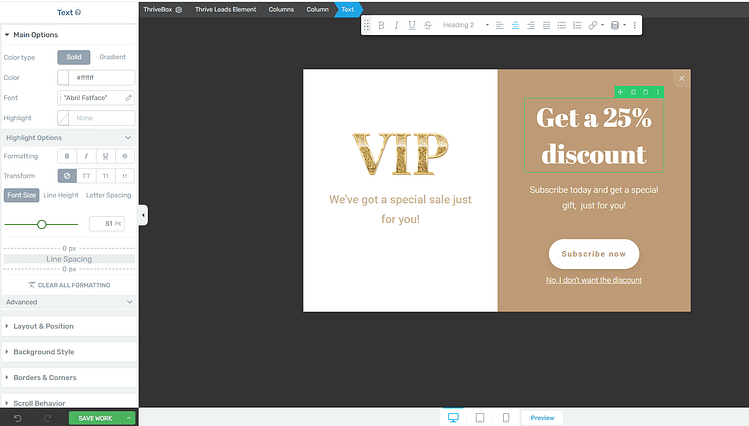Click the SAVE WORK button
Screen dimensions: 749x426
coord(95,418)
